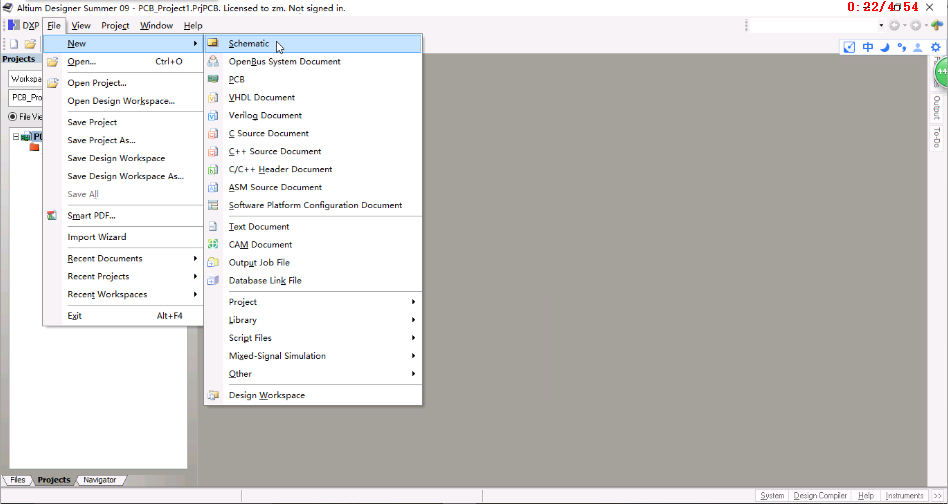
Task: Click the Design Workspace icon
Action: pyautogui.click(x=213, y=395)
